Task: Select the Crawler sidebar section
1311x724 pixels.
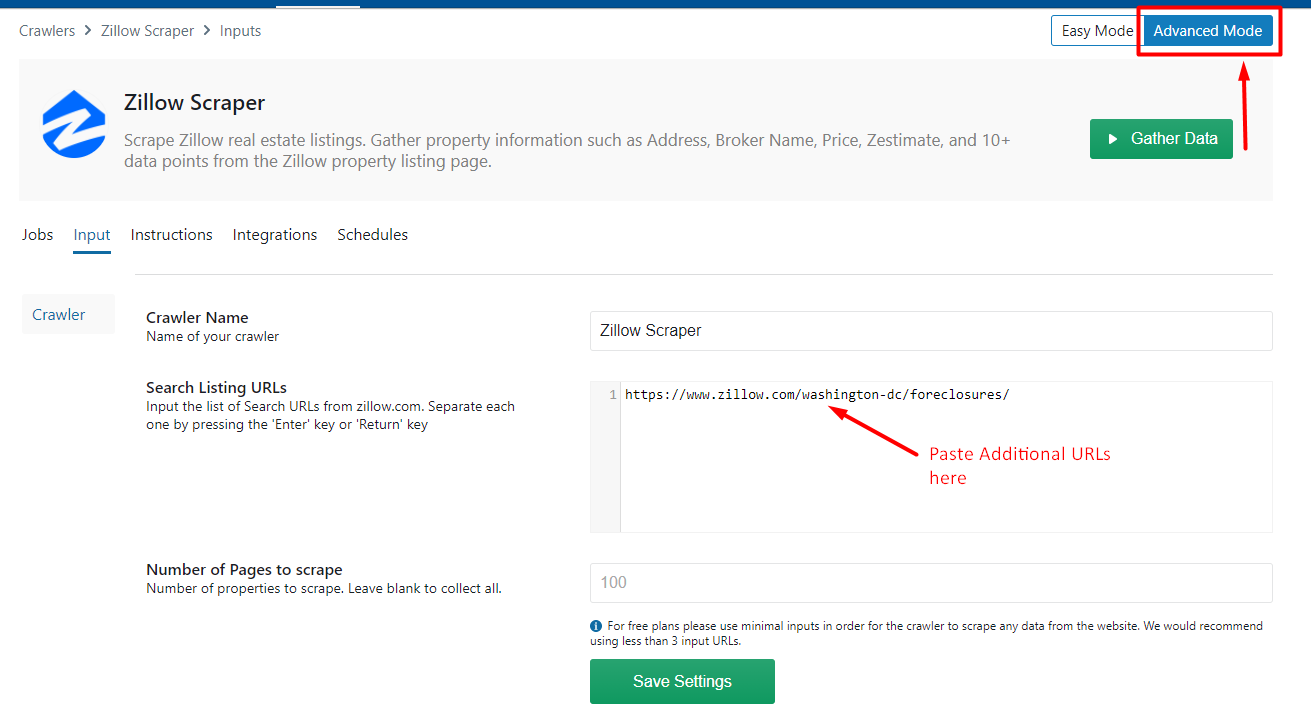Action: click(x=68, y=314)
